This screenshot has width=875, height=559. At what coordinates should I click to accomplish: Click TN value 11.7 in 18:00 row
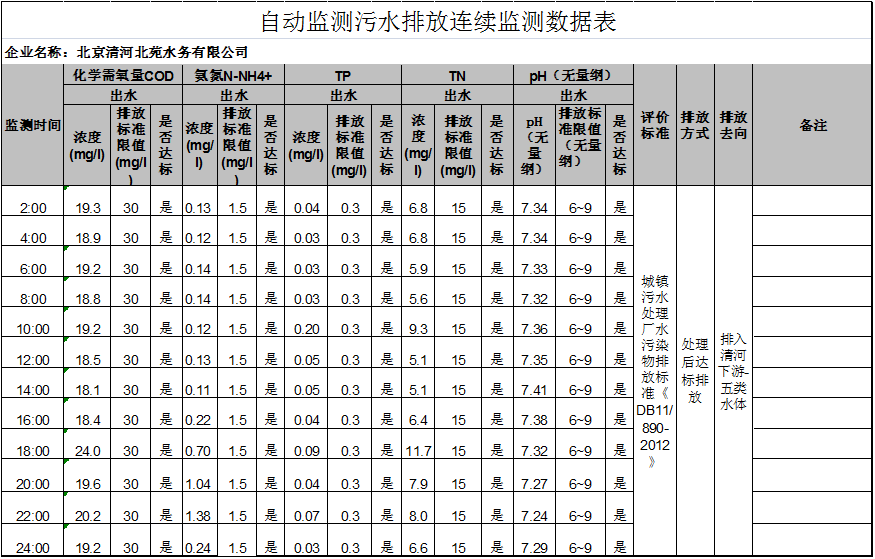418,444
